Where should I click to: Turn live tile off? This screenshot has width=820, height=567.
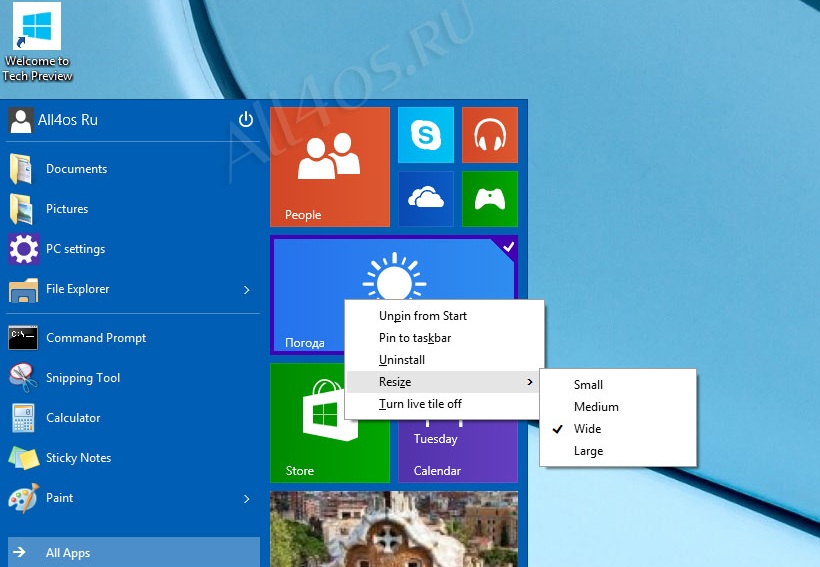pos(443,404)
